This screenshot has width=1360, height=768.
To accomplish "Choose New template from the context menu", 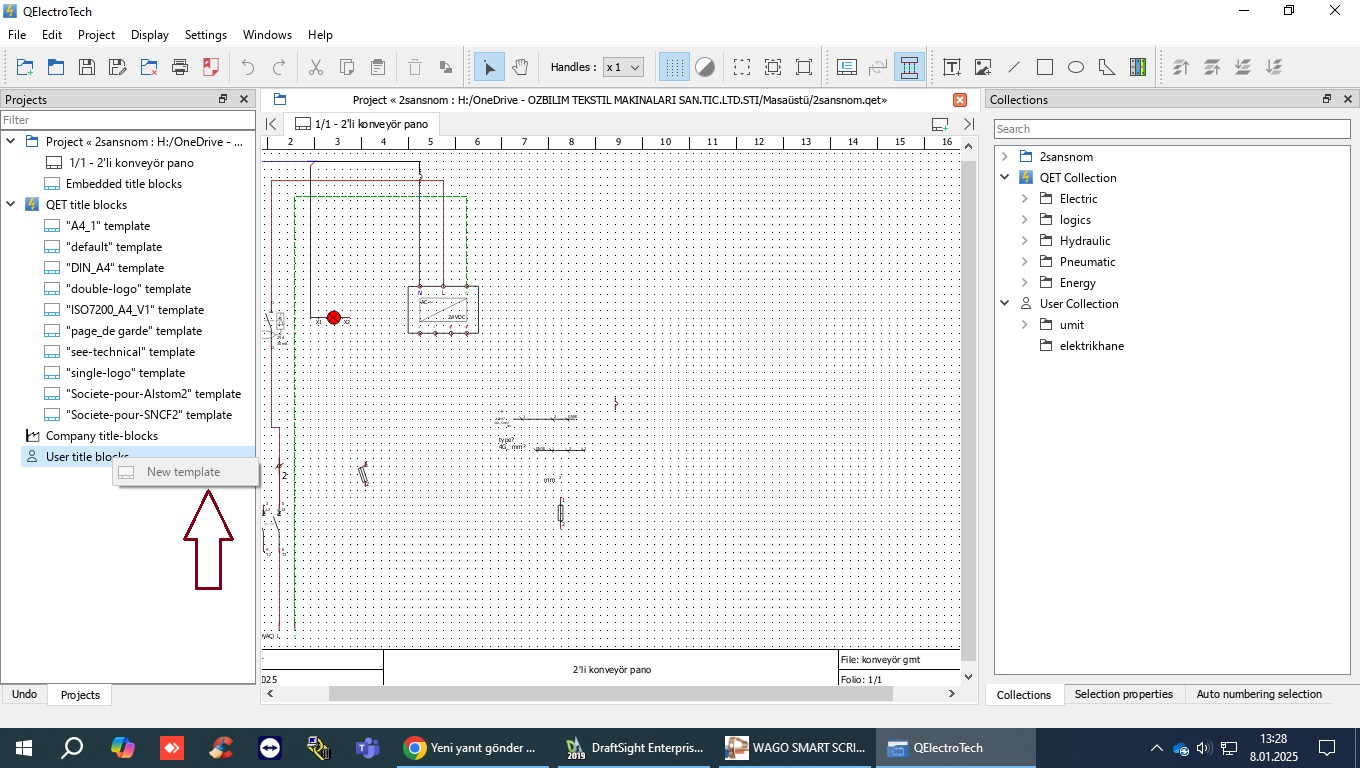I will point(183,472).
